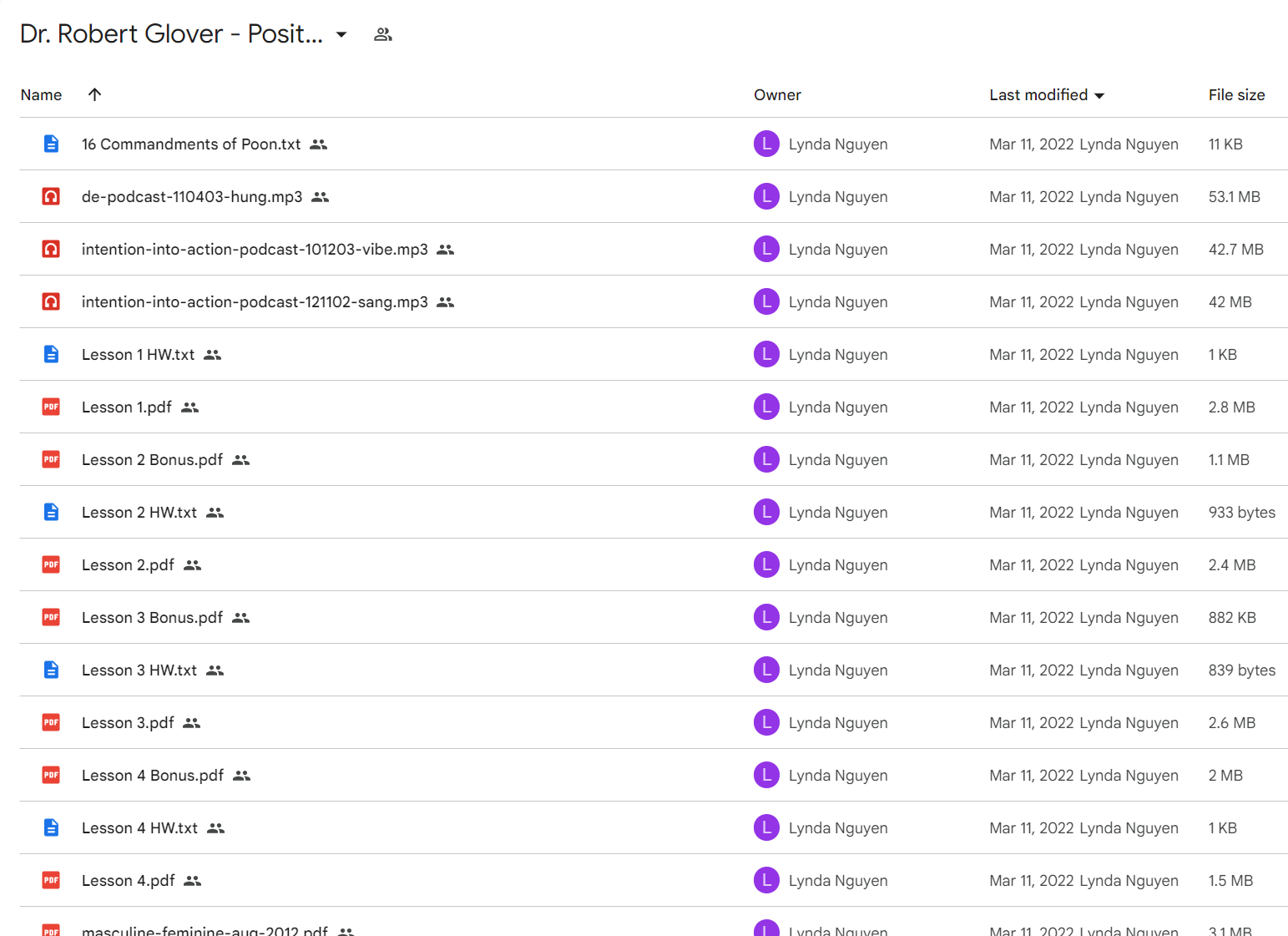This screenshot has height=936, width=1288.
Task: Click the 42.7 MB file size value
Action: 1235,250
